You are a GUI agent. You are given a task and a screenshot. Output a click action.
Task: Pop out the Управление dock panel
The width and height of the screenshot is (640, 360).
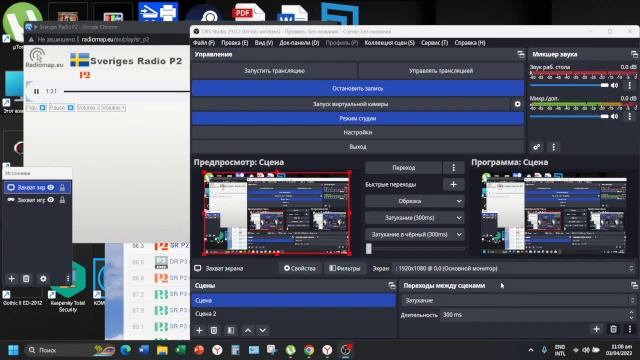tap(520, 54)
